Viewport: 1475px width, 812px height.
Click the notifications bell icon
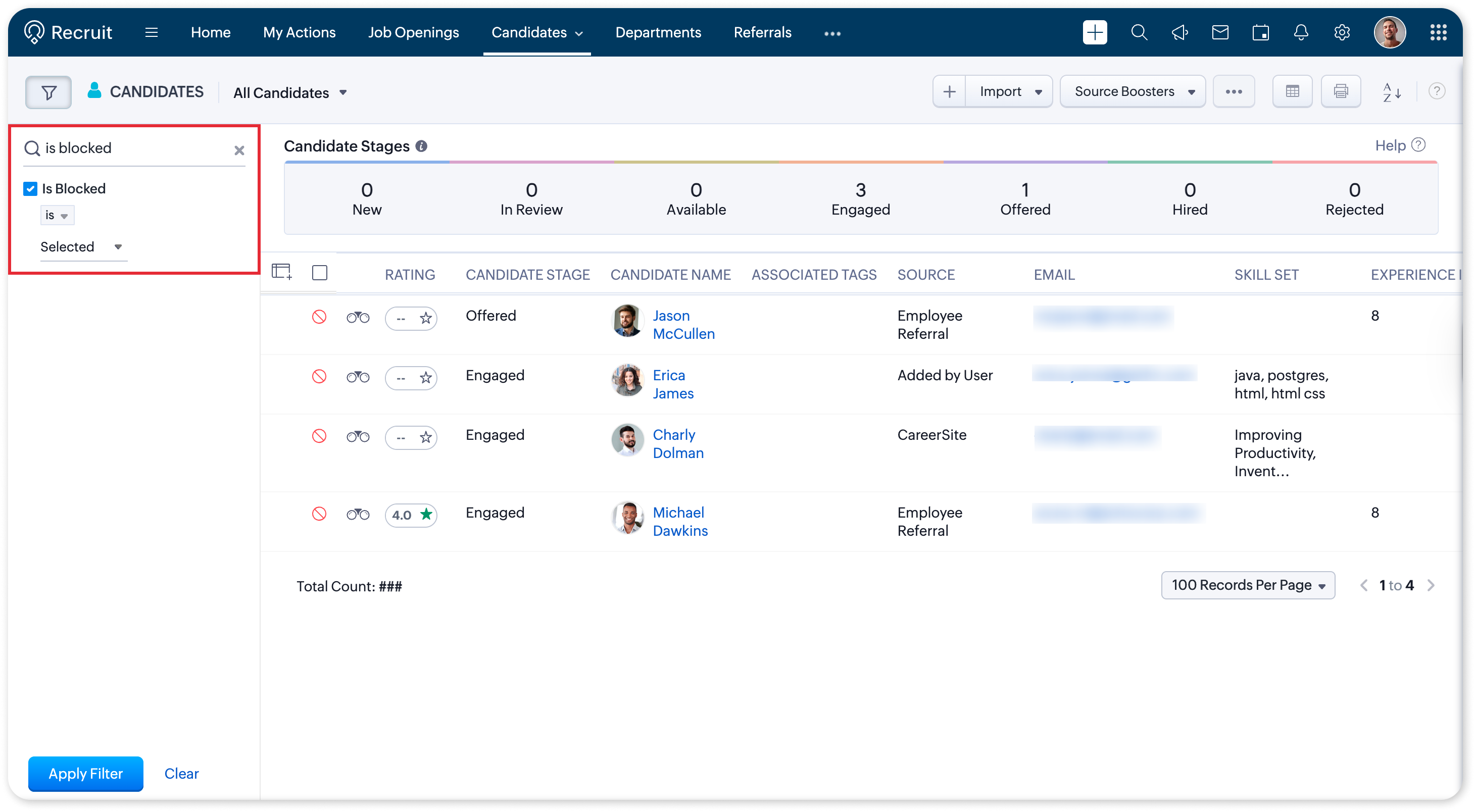(x=1301, y=33)
